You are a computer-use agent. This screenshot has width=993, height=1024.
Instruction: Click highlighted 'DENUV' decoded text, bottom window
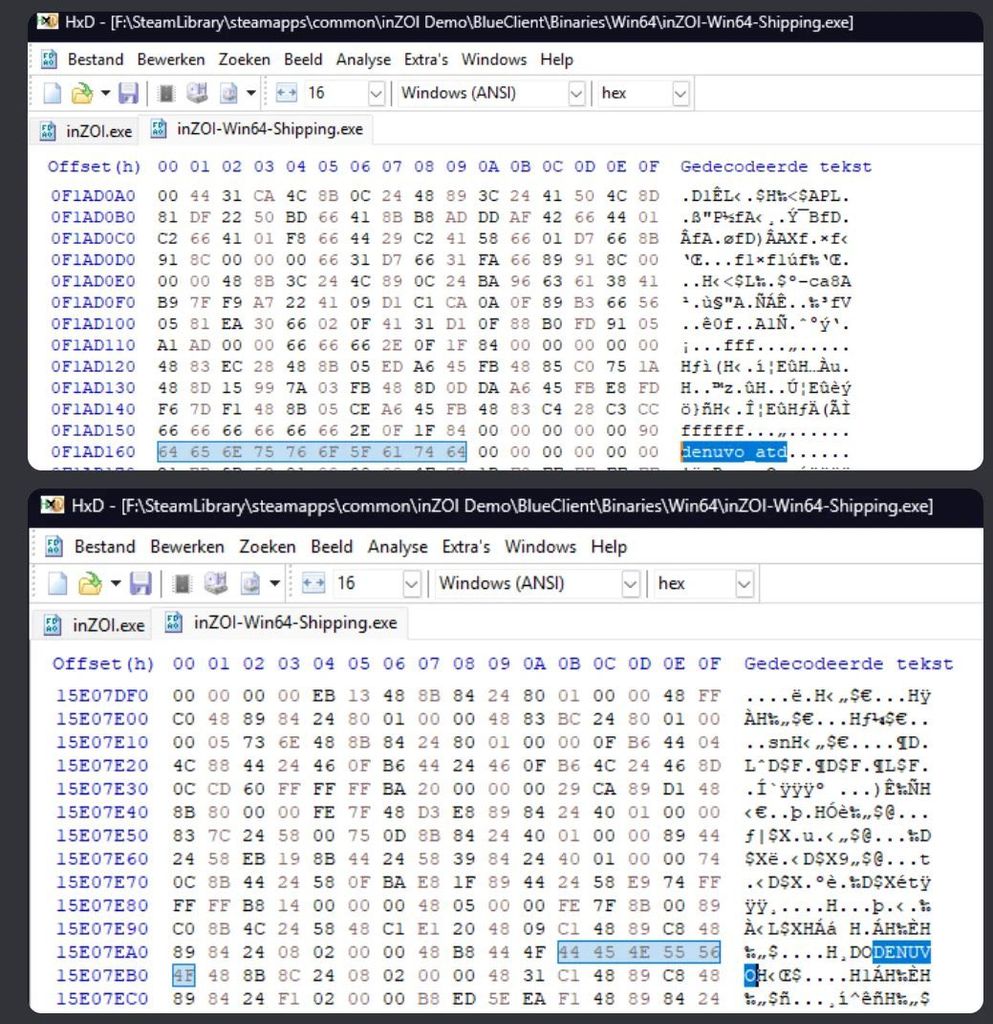[x=901, y=952]
